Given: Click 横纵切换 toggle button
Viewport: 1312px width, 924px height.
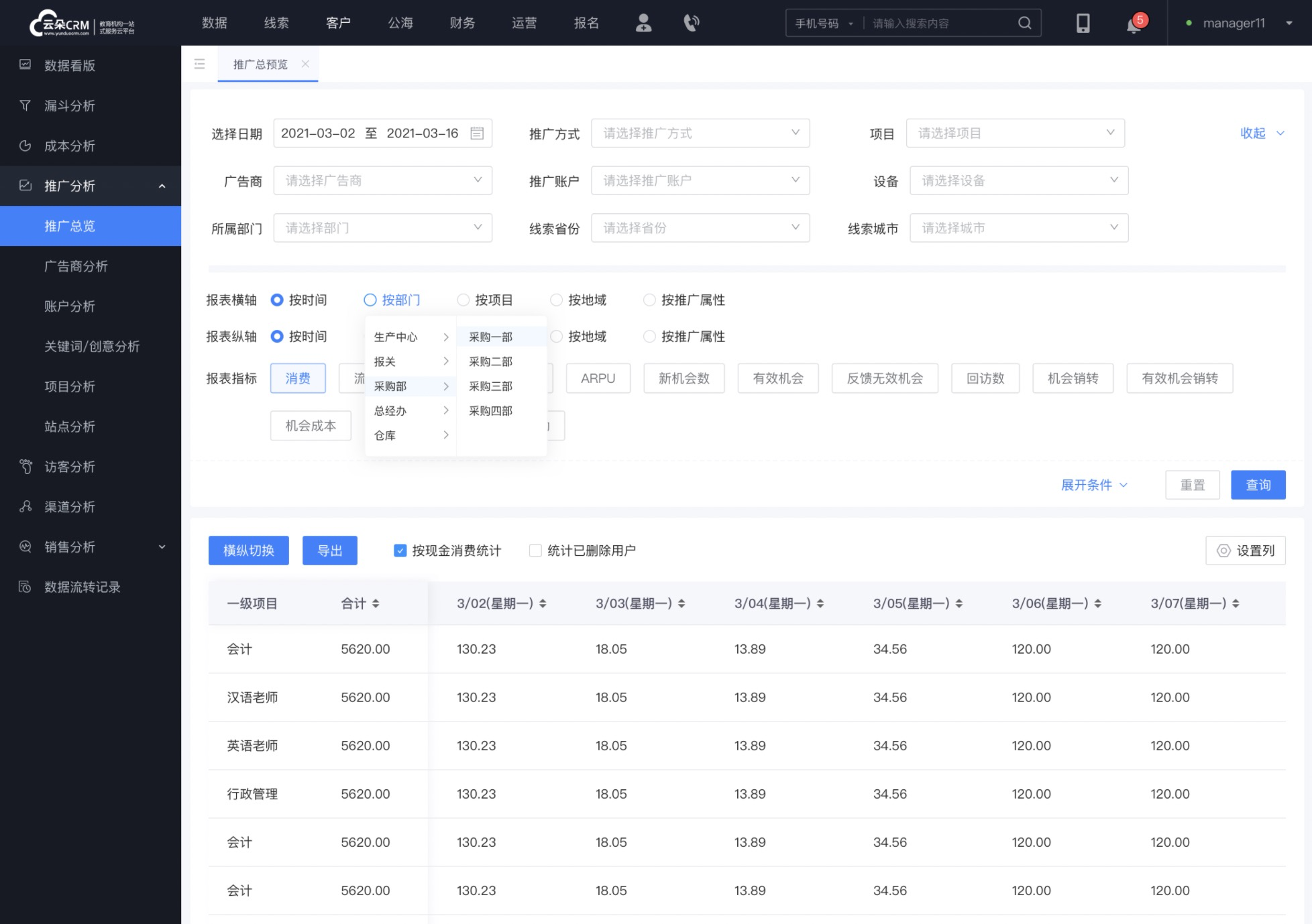Looking at the screenshot, I should pyautogui.click(x=248, y=551).
